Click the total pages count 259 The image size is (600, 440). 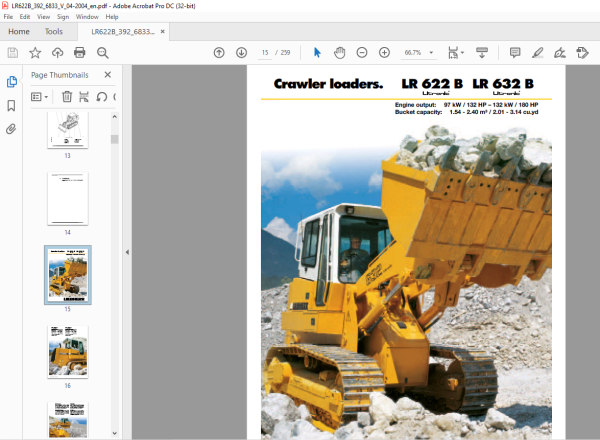[285, 53]
